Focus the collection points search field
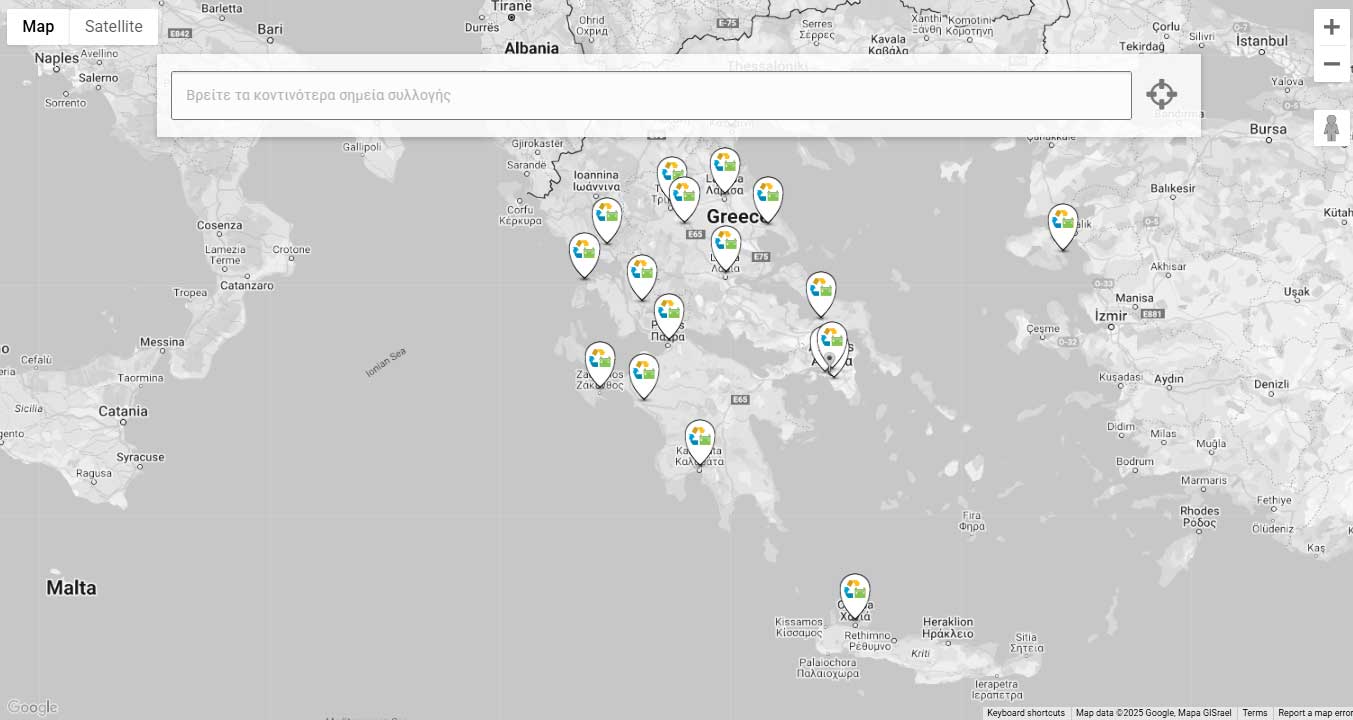The width and height of the screenshot is (1353, 720). pos(650,96)
